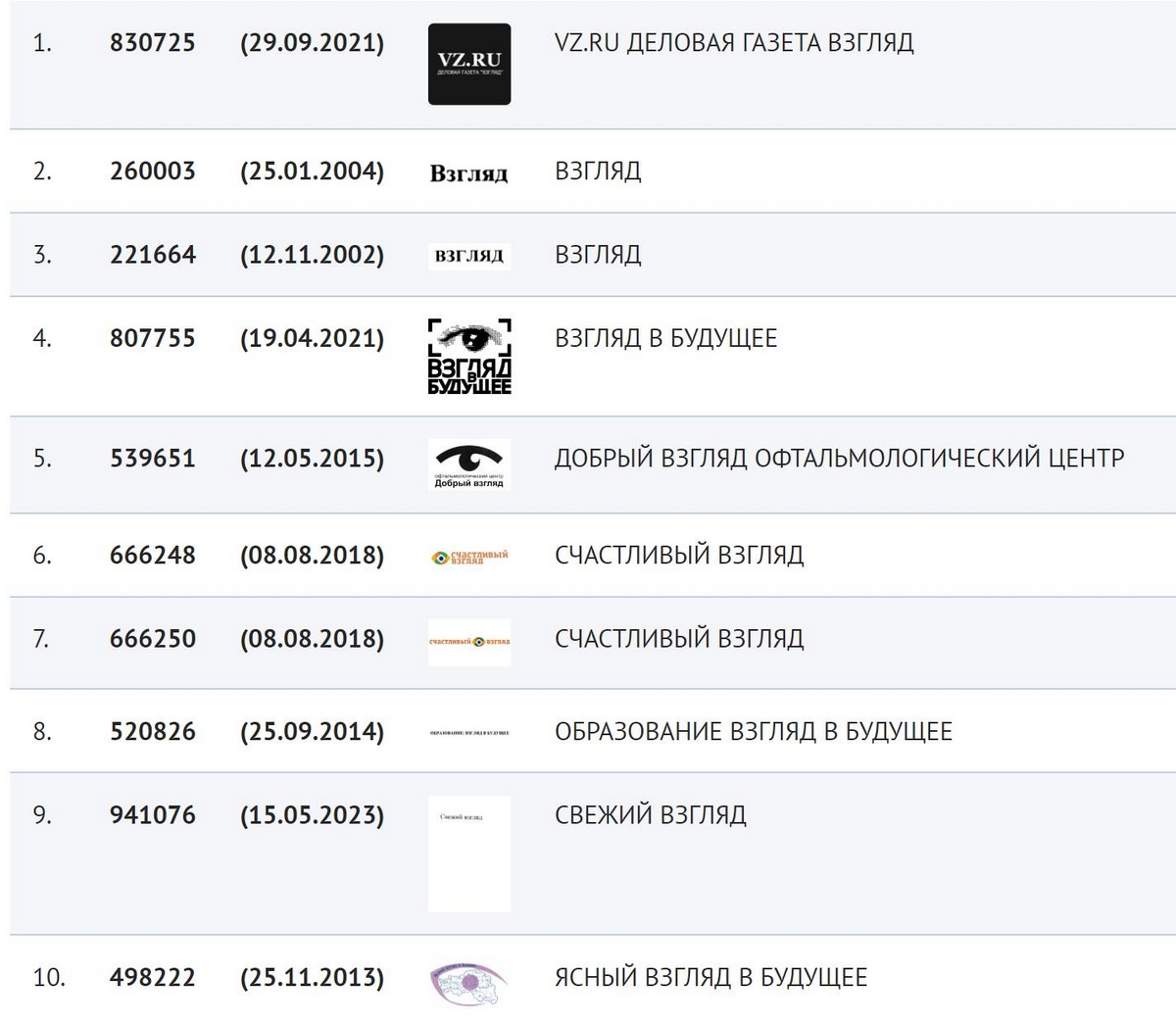
Task: Click the date 12.11.2002 in row 3
Action: coord(313,256)
